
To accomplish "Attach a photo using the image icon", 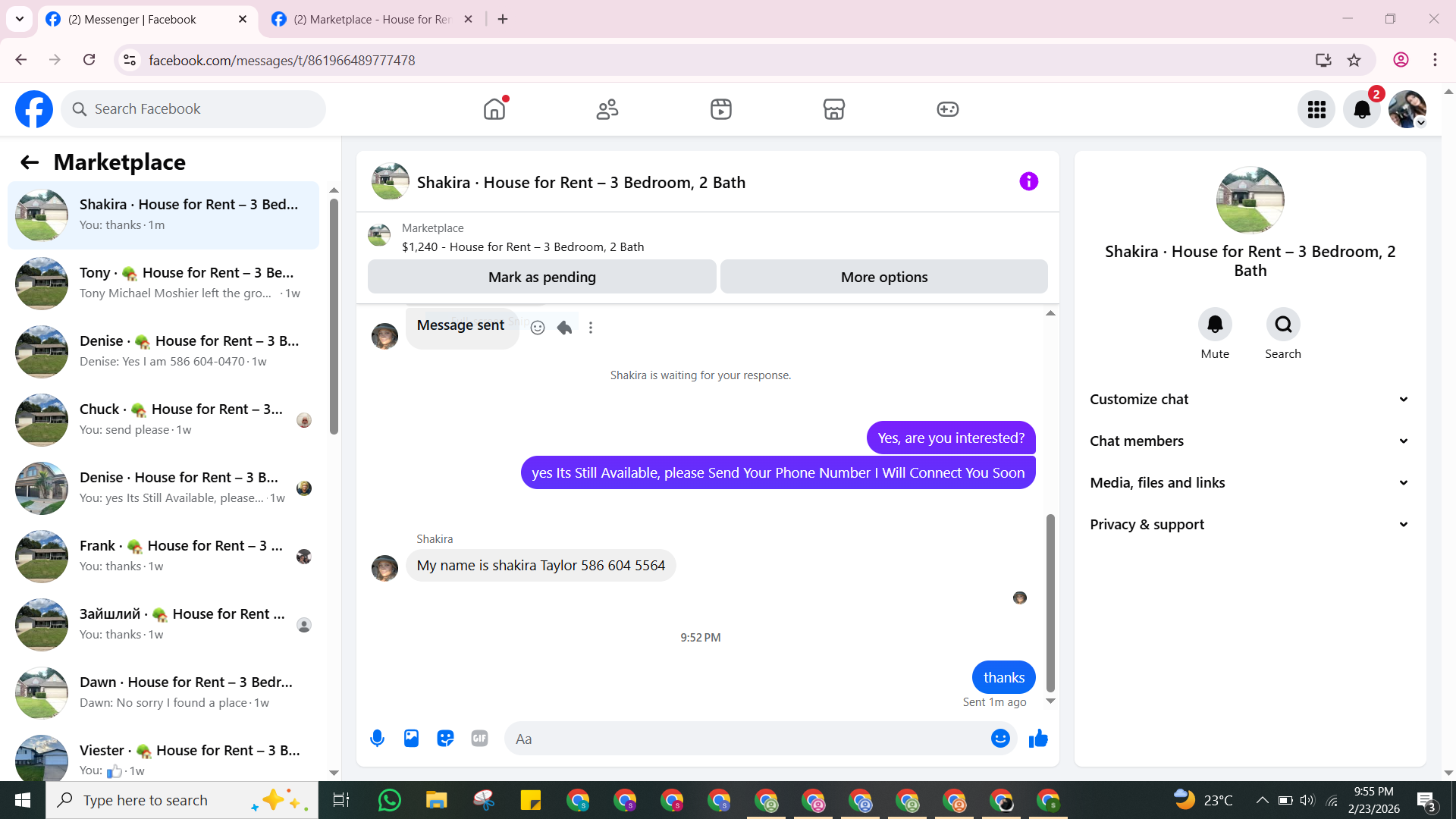I will (x=411, y=739).
